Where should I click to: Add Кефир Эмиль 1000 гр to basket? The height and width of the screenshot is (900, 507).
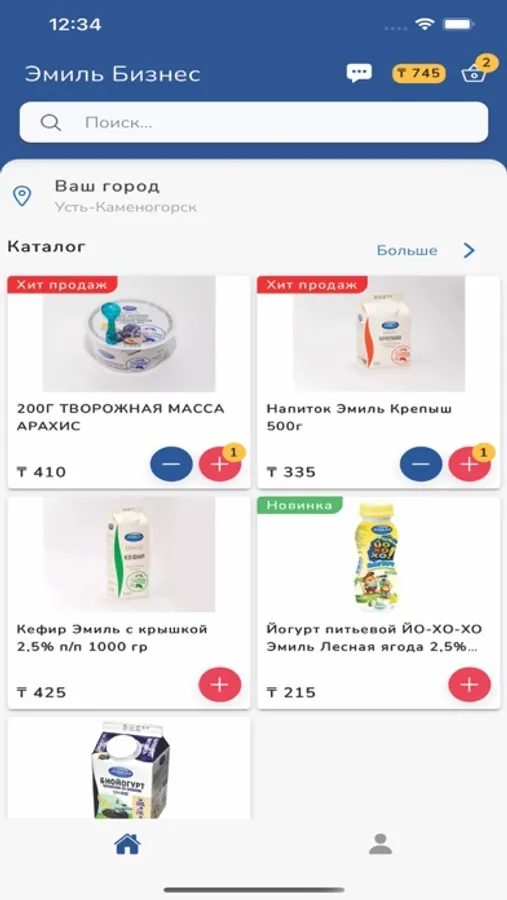pos(220,684)
